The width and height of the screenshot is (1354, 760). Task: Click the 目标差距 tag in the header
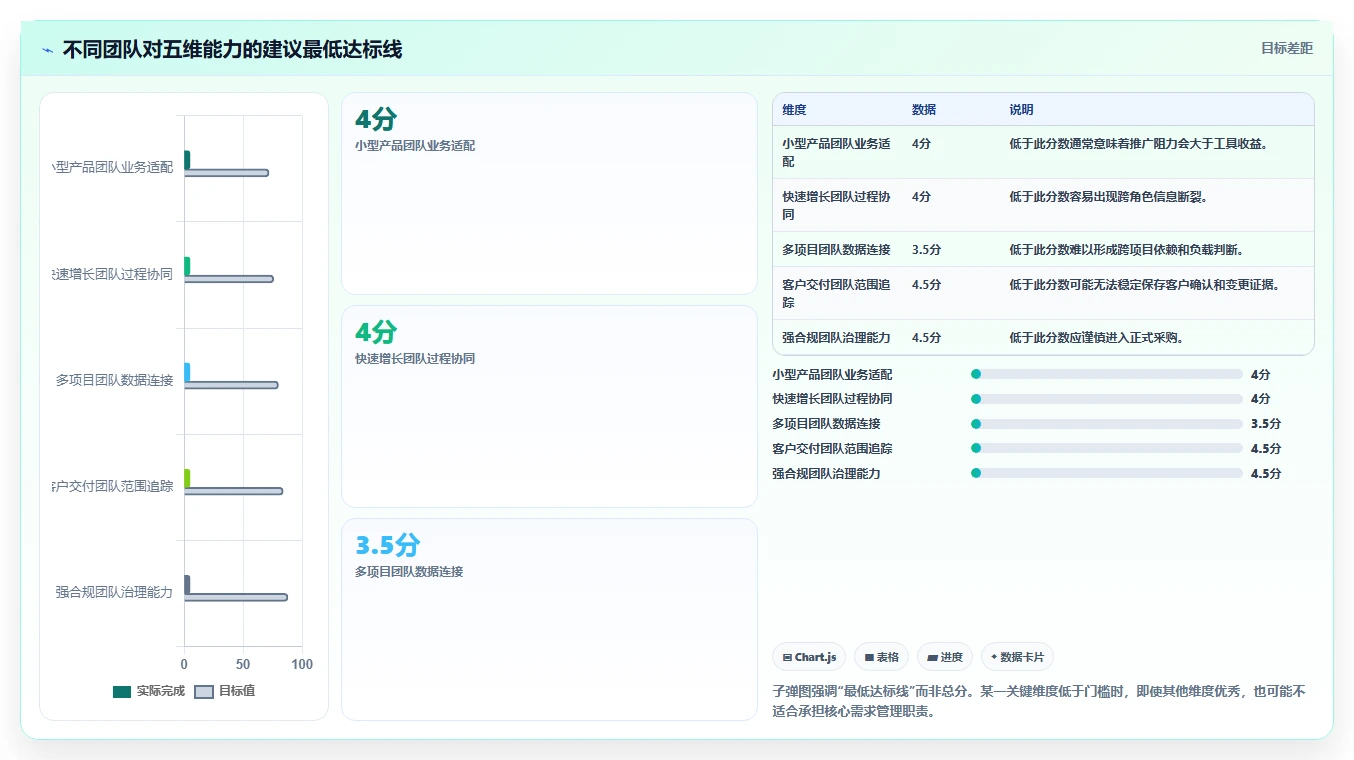[1286, 48]
